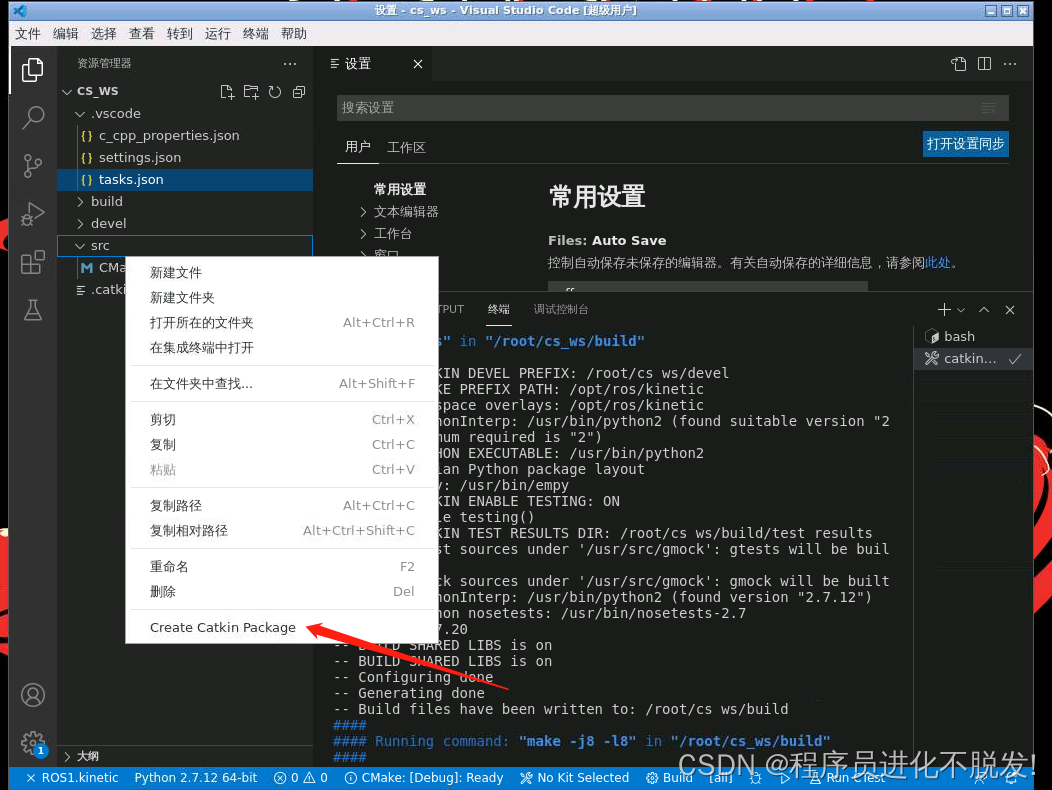Close the 设置 editor tab

coord(418,64)
